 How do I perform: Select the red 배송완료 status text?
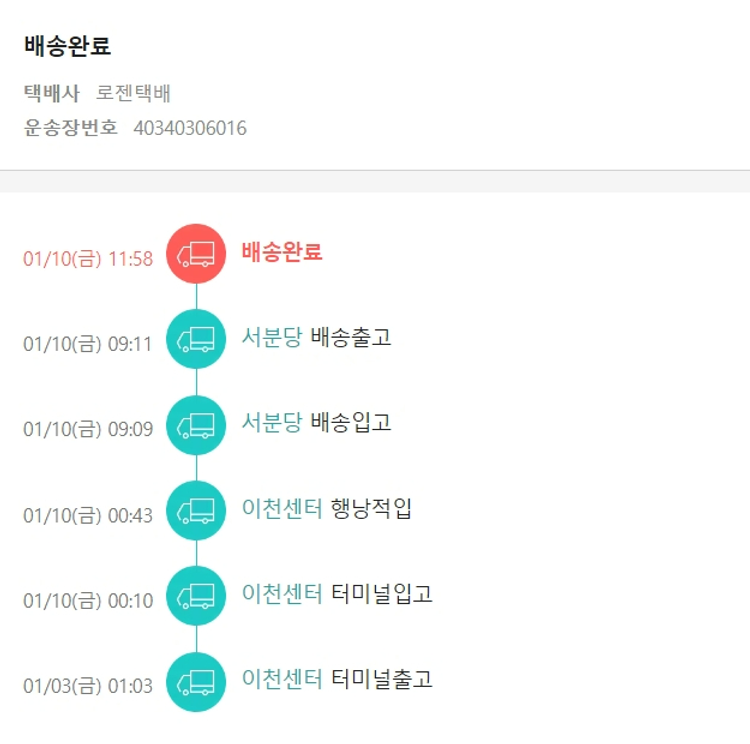pos(282,252)
